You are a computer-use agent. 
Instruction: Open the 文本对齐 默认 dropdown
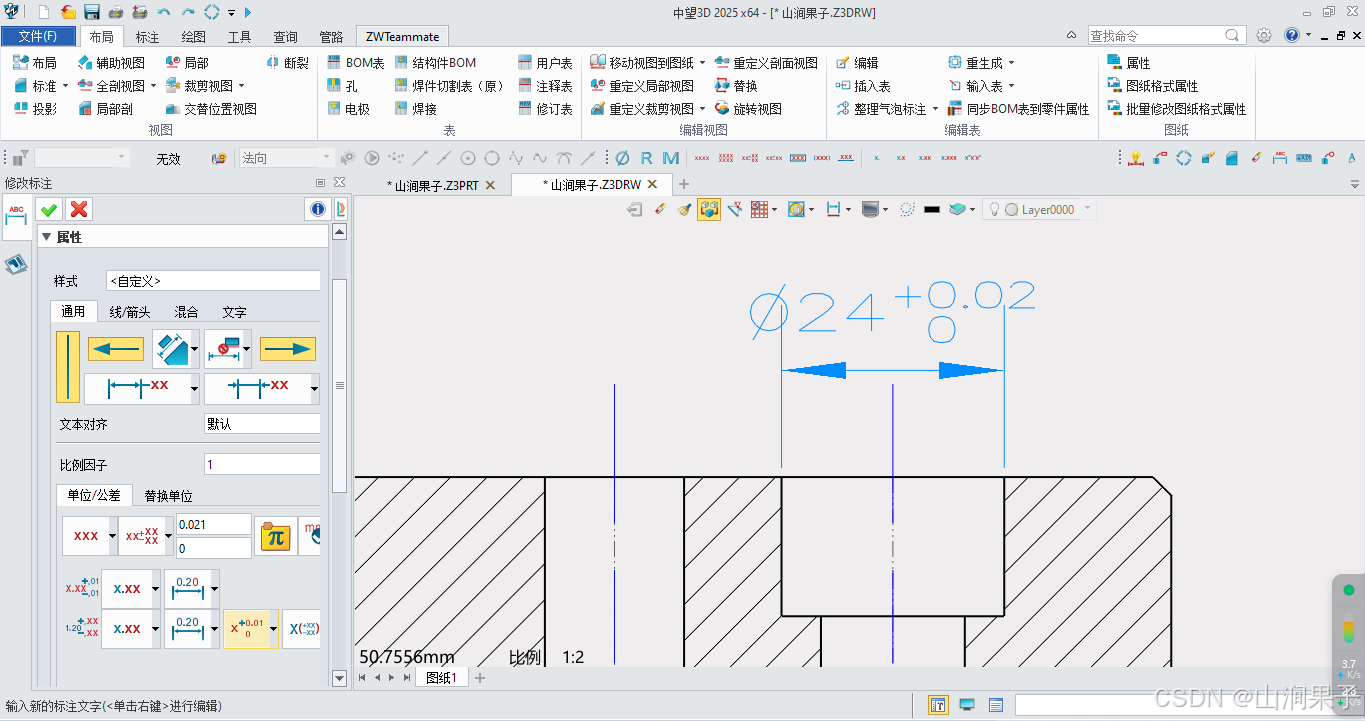pyautogui.click(x=262, y=424)
